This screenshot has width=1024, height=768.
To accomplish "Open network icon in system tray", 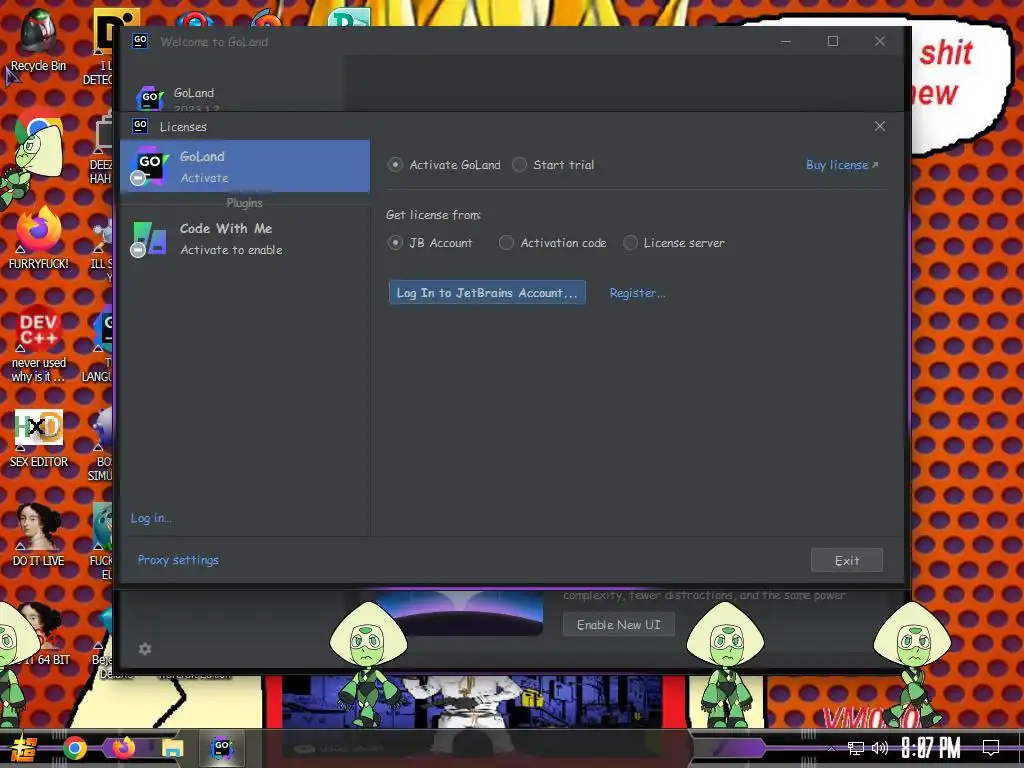I will coord(855,748).
